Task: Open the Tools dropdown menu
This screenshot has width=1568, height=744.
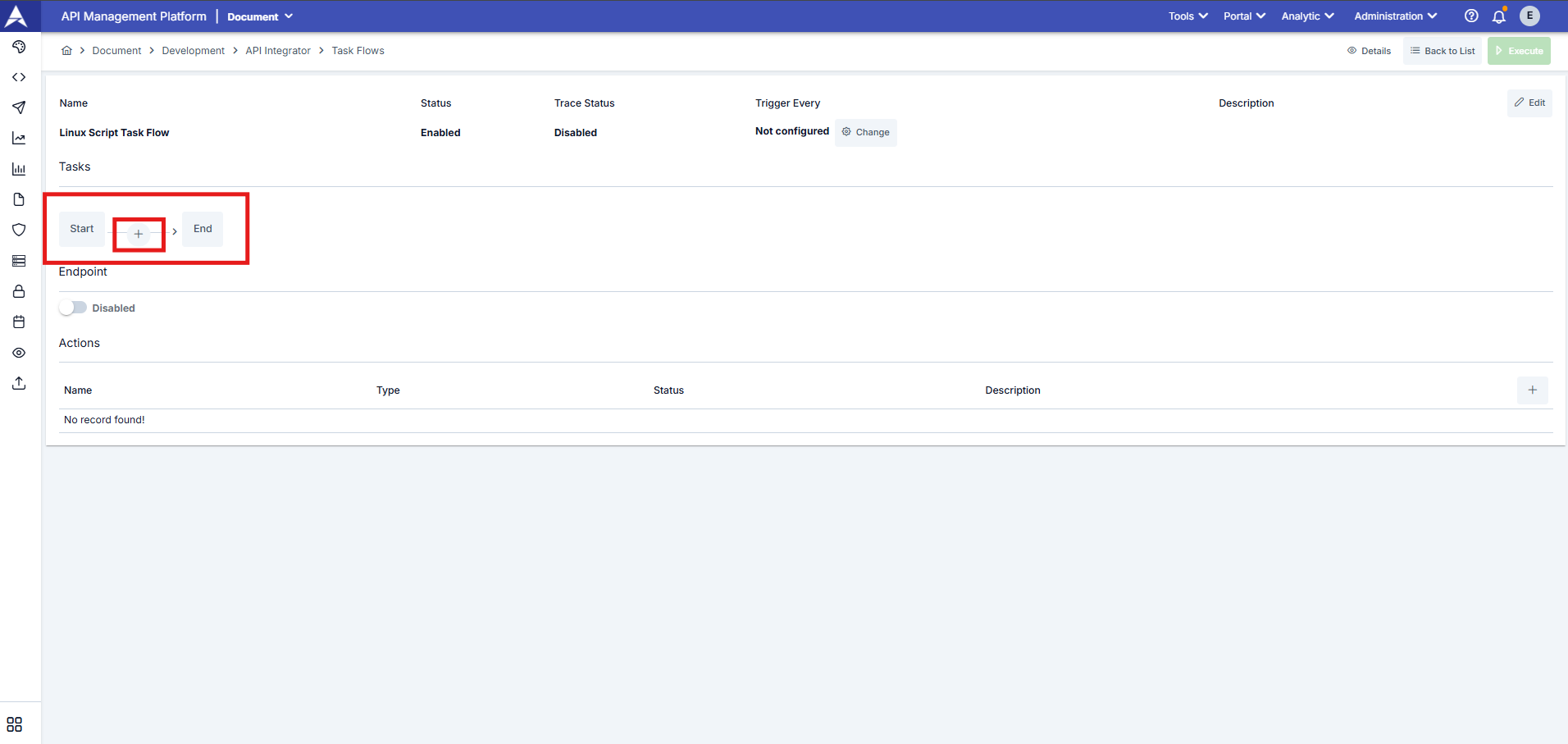Action: [x=1187, y=16]
